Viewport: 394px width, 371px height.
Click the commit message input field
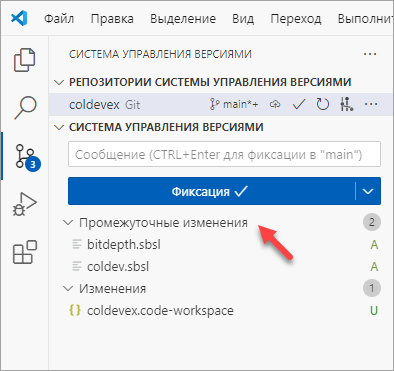click(x=224, y=154)
